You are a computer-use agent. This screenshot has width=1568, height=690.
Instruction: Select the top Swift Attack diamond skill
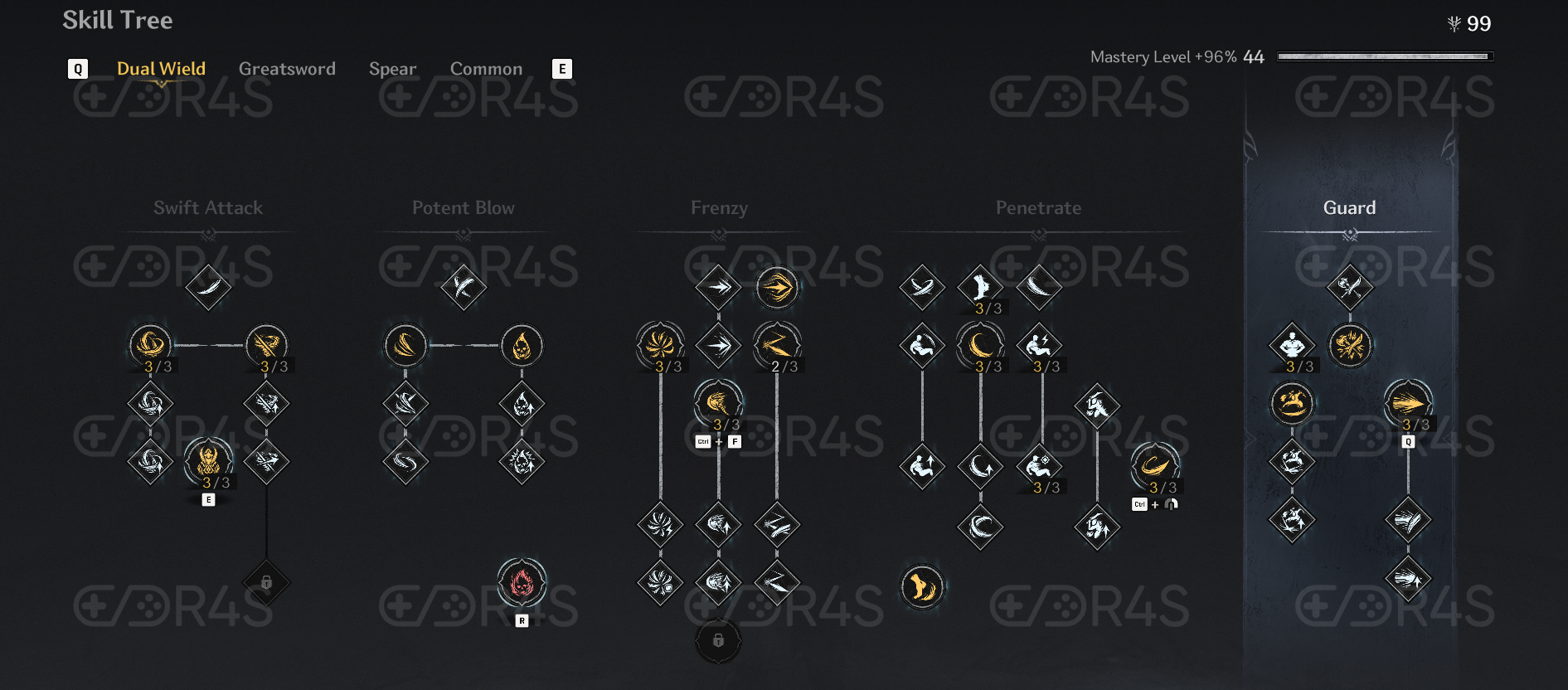(x=208, y=287)
